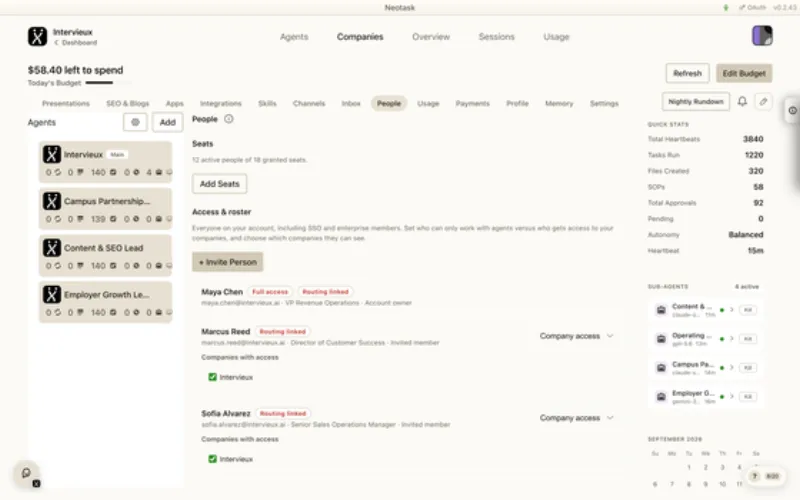The height and width of the screenshot is (500, 800).
Task: Click the Intervieux main agent avatar
Action: (52, 154)
